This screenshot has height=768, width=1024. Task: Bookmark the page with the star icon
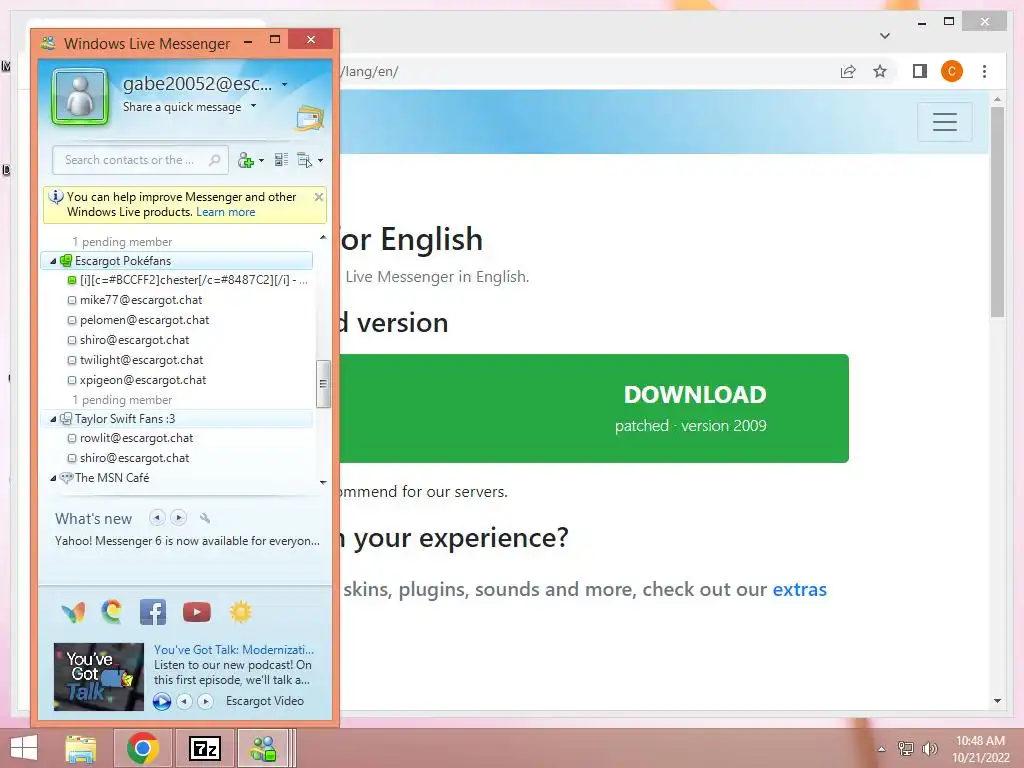[x=880, y=71]
